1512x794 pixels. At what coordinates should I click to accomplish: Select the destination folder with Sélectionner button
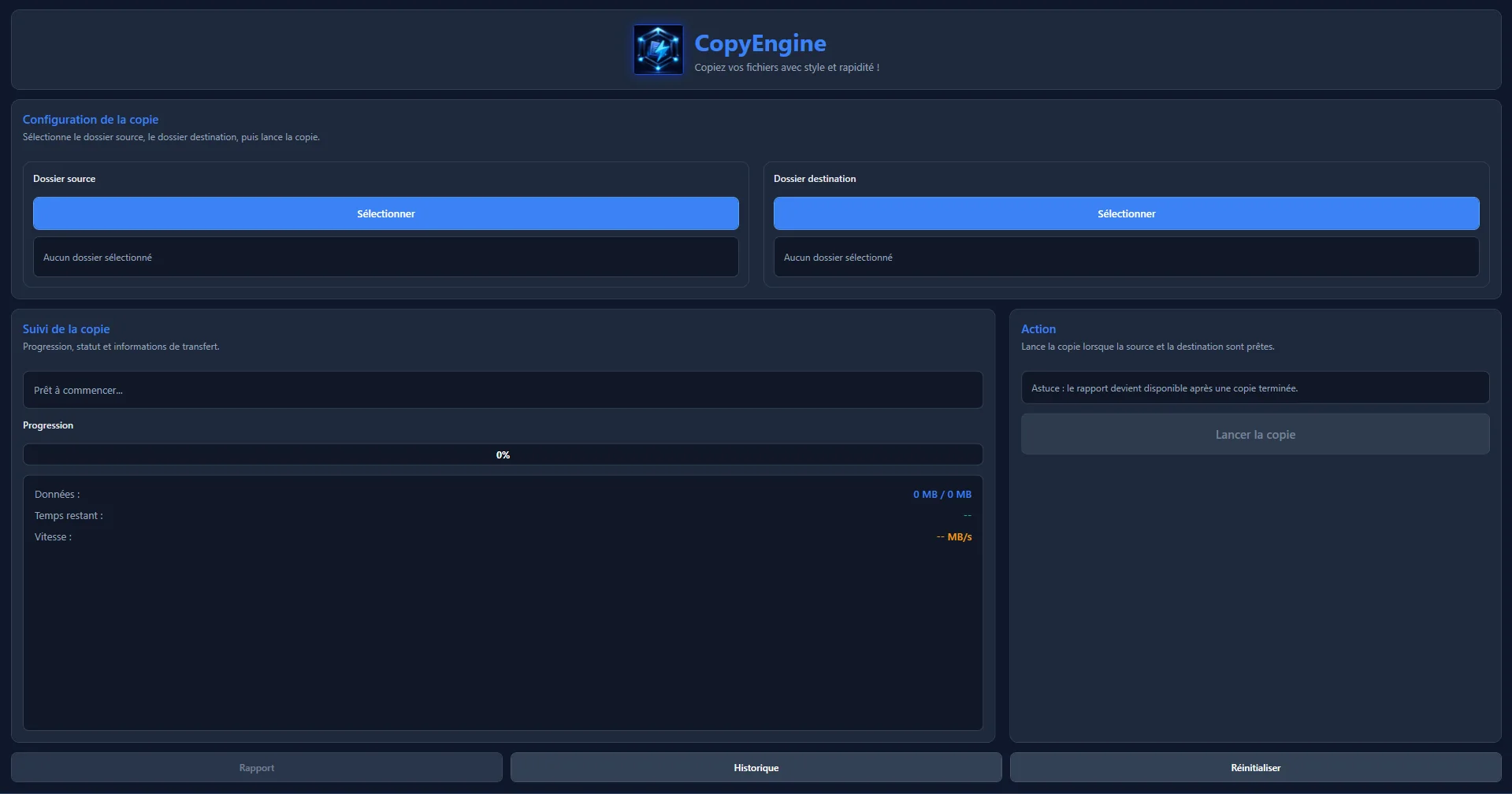coord(1127,213)
